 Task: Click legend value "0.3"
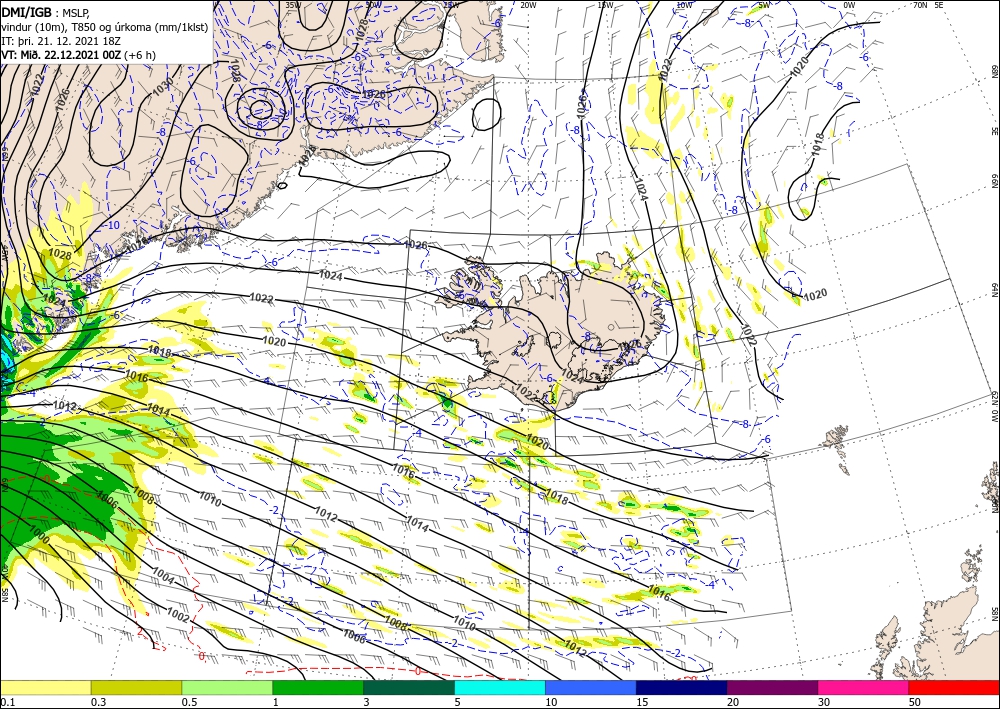(98, 702)
